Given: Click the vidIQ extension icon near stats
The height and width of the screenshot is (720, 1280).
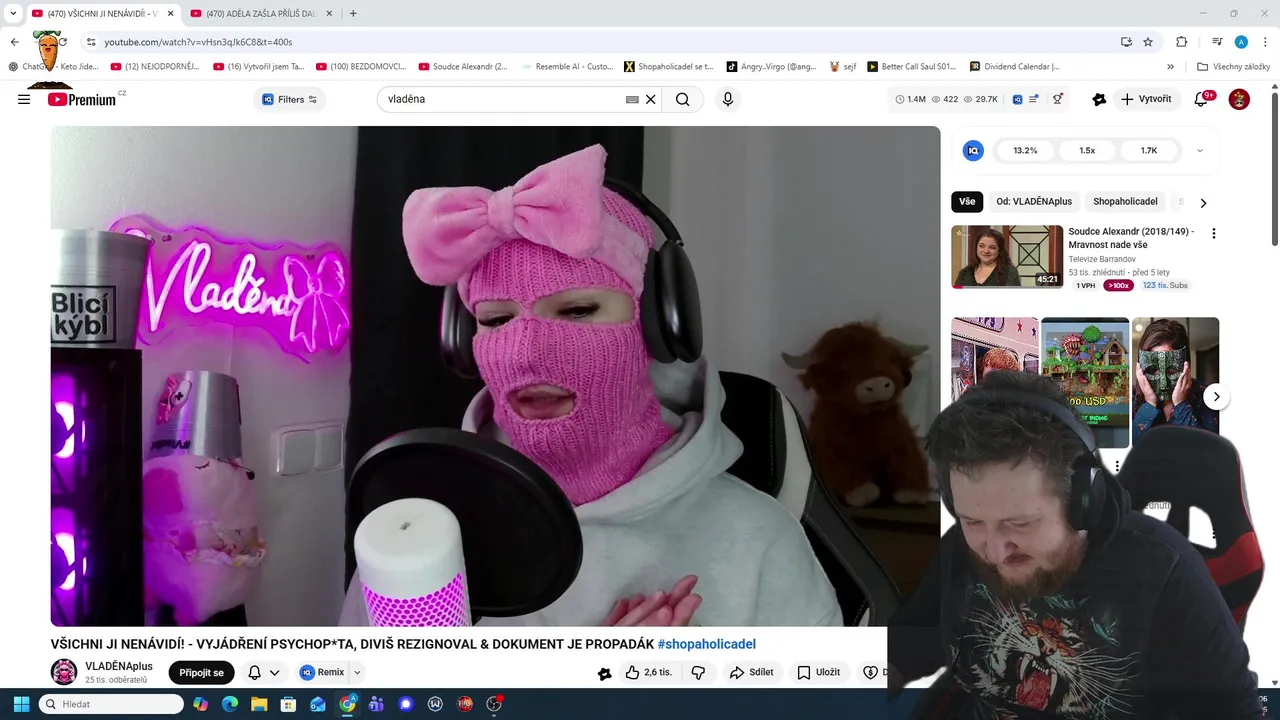Looking at the screenshot, I should 1018,99.
